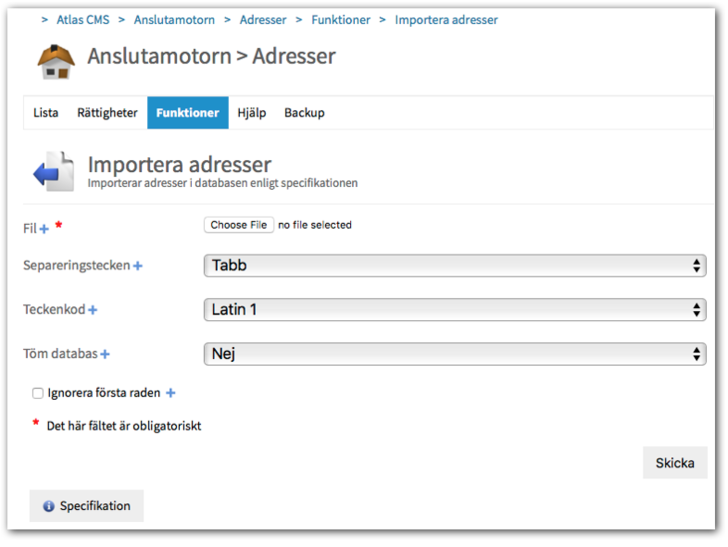Enable the Ignorera första raden checkbox
Screen dimensions: 728x547
[x=38, y=393]
